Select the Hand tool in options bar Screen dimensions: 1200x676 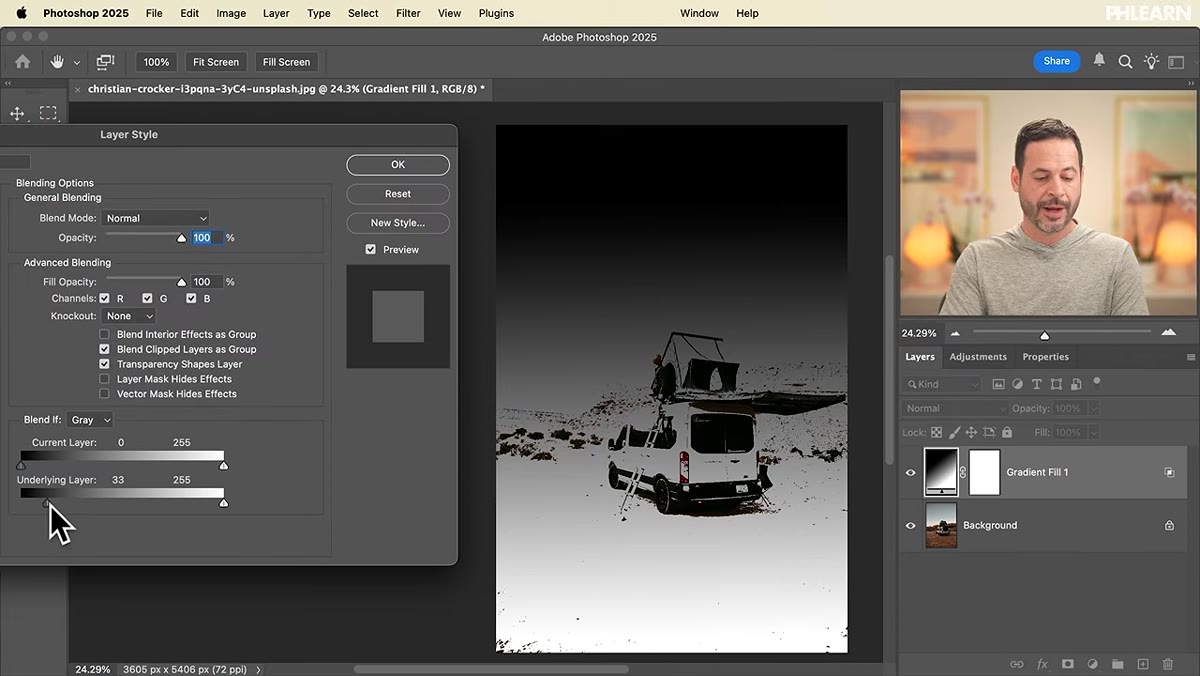57,62
